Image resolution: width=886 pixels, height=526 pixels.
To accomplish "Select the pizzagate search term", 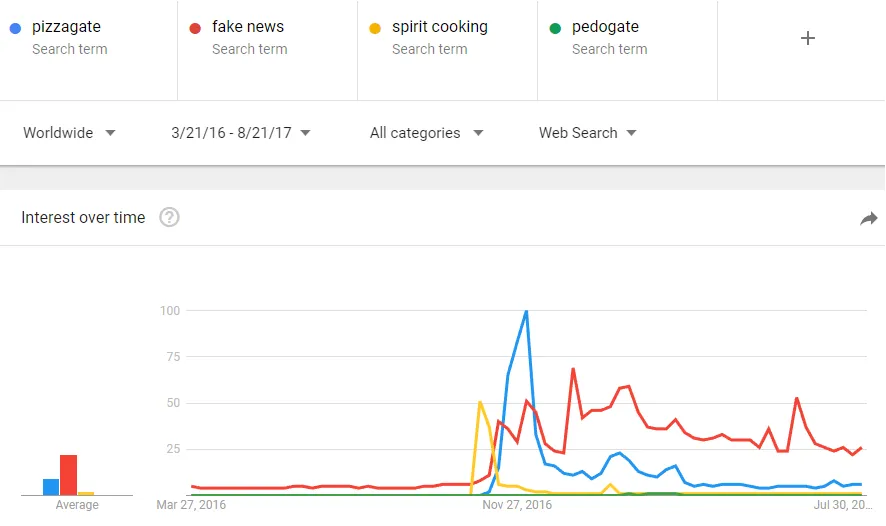I will 66,27.
